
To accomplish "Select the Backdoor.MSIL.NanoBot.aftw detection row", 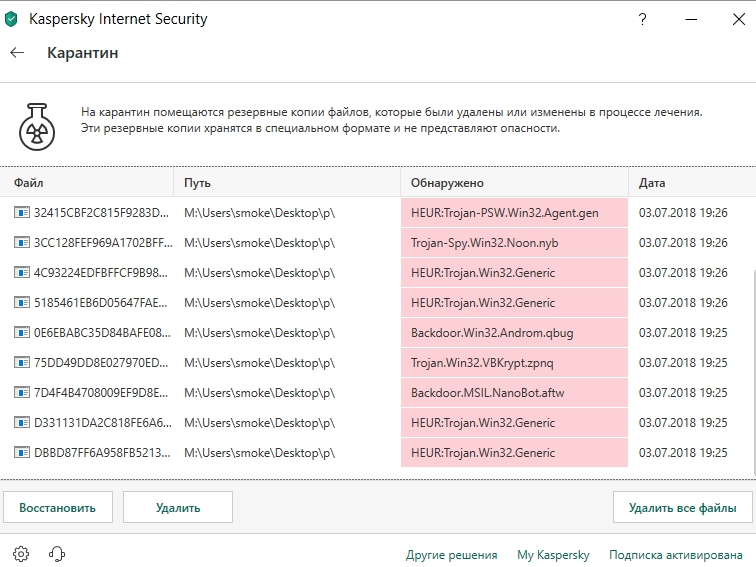I will click(487, 393).
